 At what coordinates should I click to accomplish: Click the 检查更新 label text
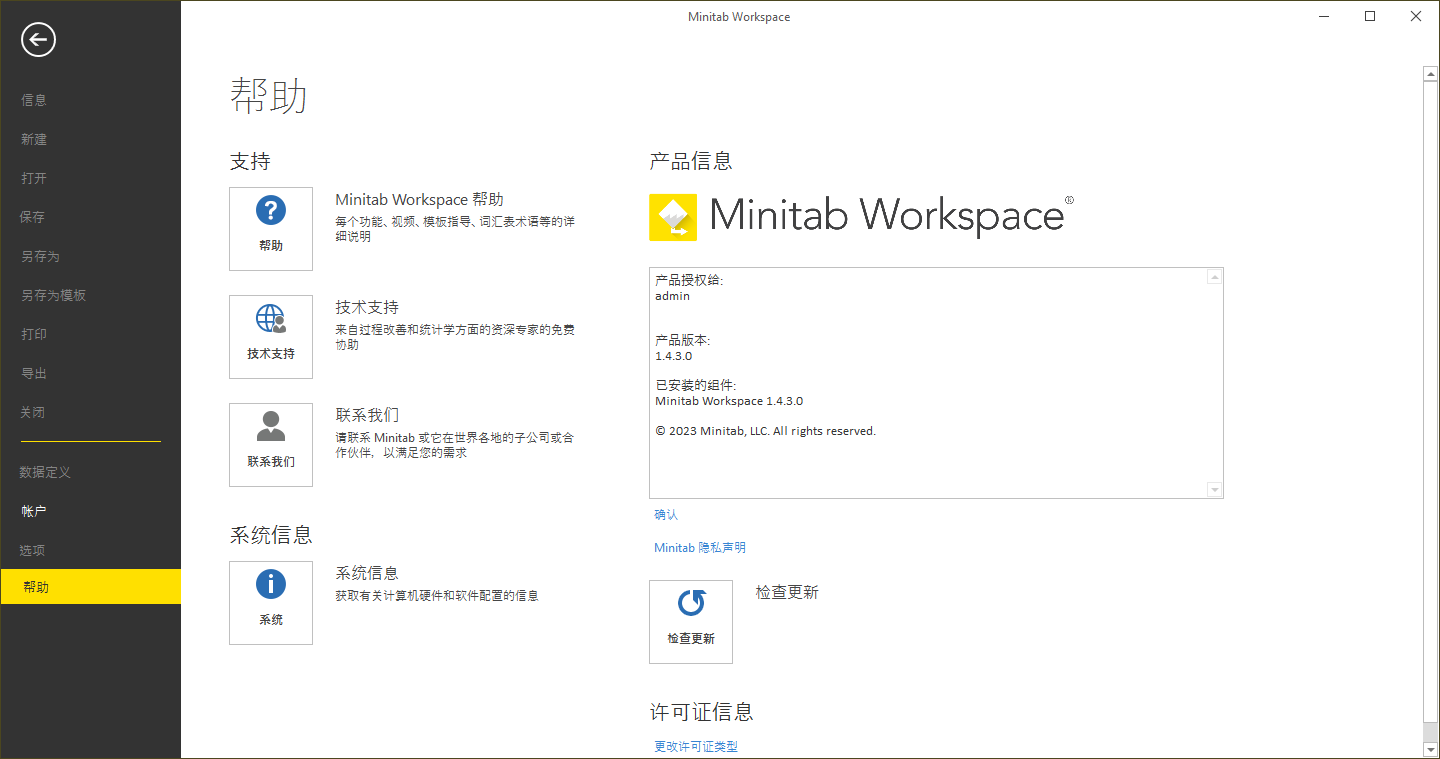coord(787,592)
